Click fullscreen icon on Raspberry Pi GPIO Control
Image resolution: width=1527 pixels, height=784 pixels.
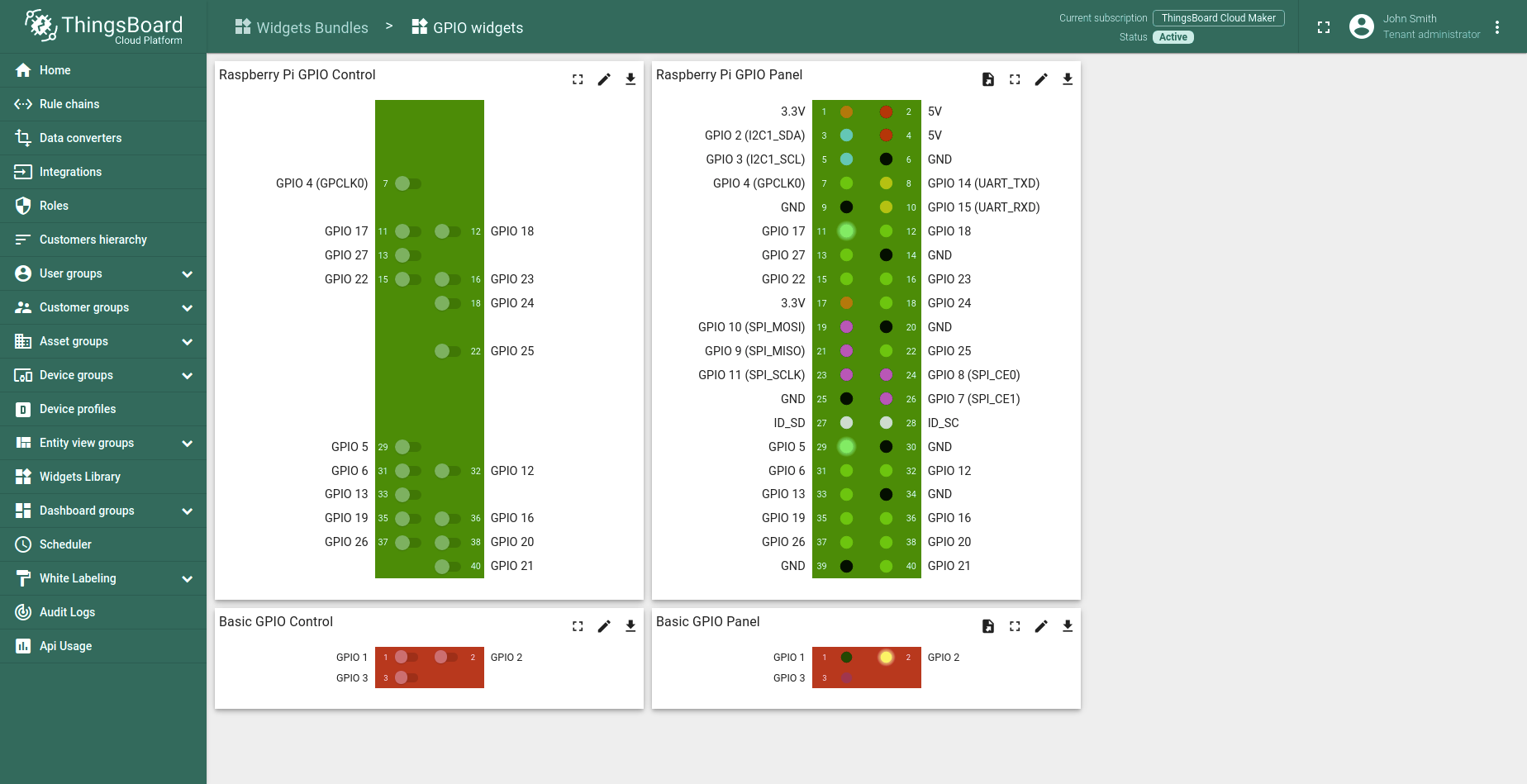578,79
